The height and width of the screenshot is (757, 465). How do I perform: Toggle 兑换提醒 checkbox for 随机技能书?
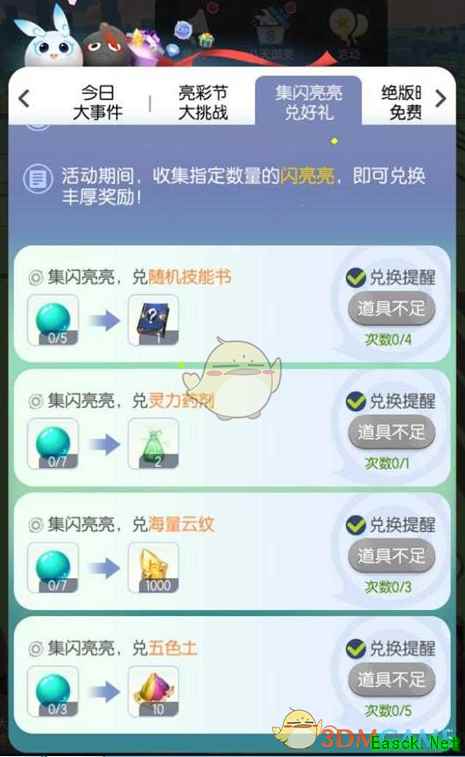[356, 278]
